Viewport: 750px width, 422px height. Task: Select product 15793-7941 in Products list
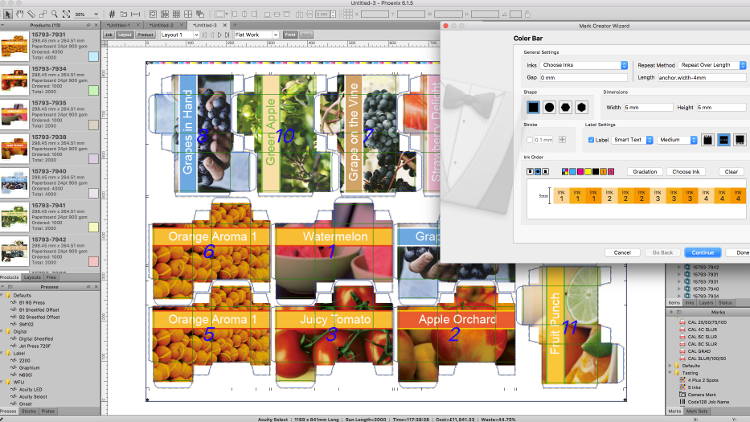click(50, 217)
